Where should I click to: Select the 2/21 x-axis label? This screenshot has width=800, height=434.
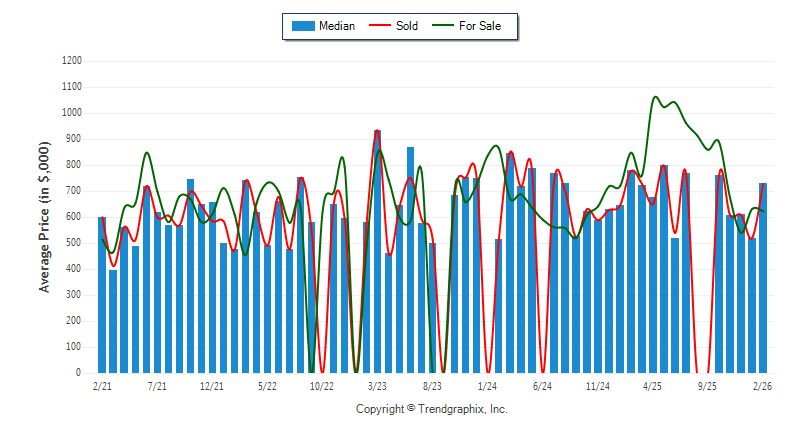102,385
